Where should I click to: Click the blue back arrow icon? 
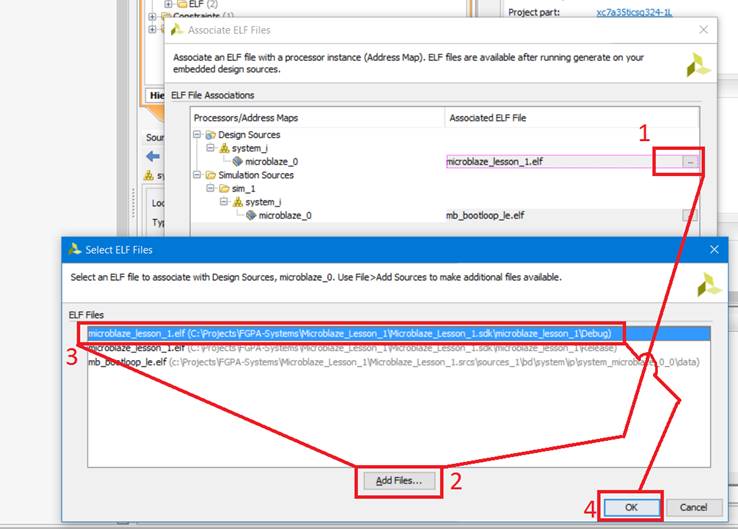pos(153,156)
